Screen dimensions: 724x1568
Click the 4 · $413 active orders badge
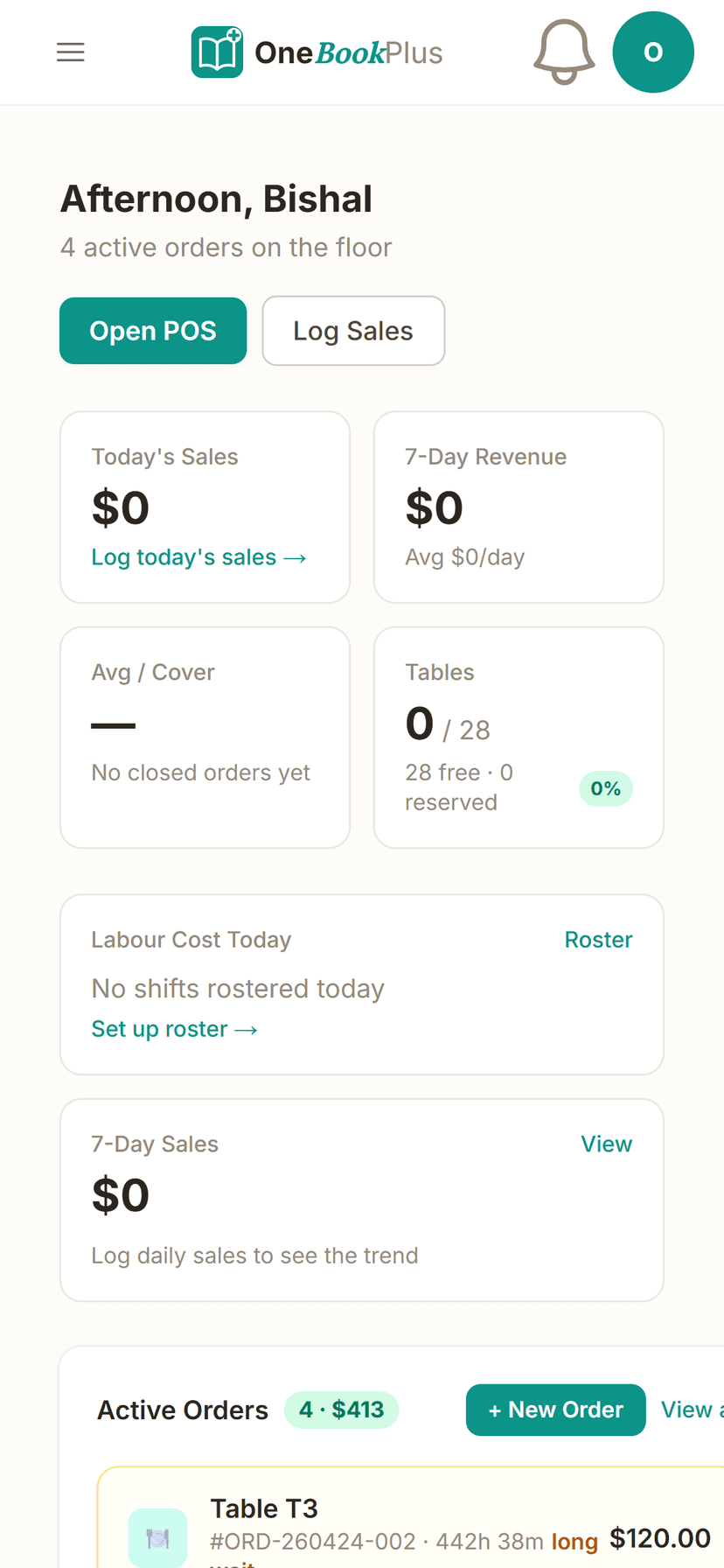point(341,1410)
